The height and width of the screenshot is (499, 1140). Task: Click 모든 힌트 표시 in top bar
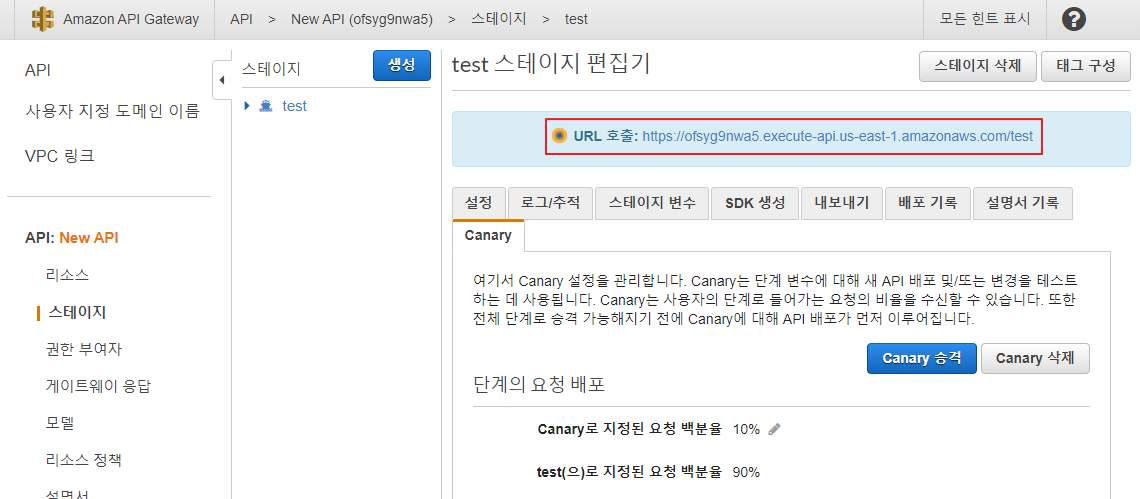pyautogui.click(x=985, y=19)
